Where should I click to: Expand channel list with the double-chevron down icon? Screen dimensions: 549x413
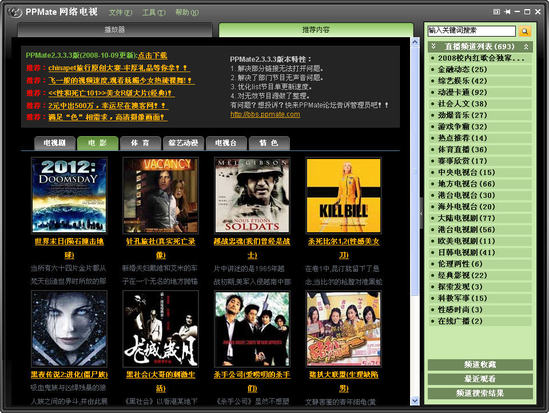pos(433,47)
